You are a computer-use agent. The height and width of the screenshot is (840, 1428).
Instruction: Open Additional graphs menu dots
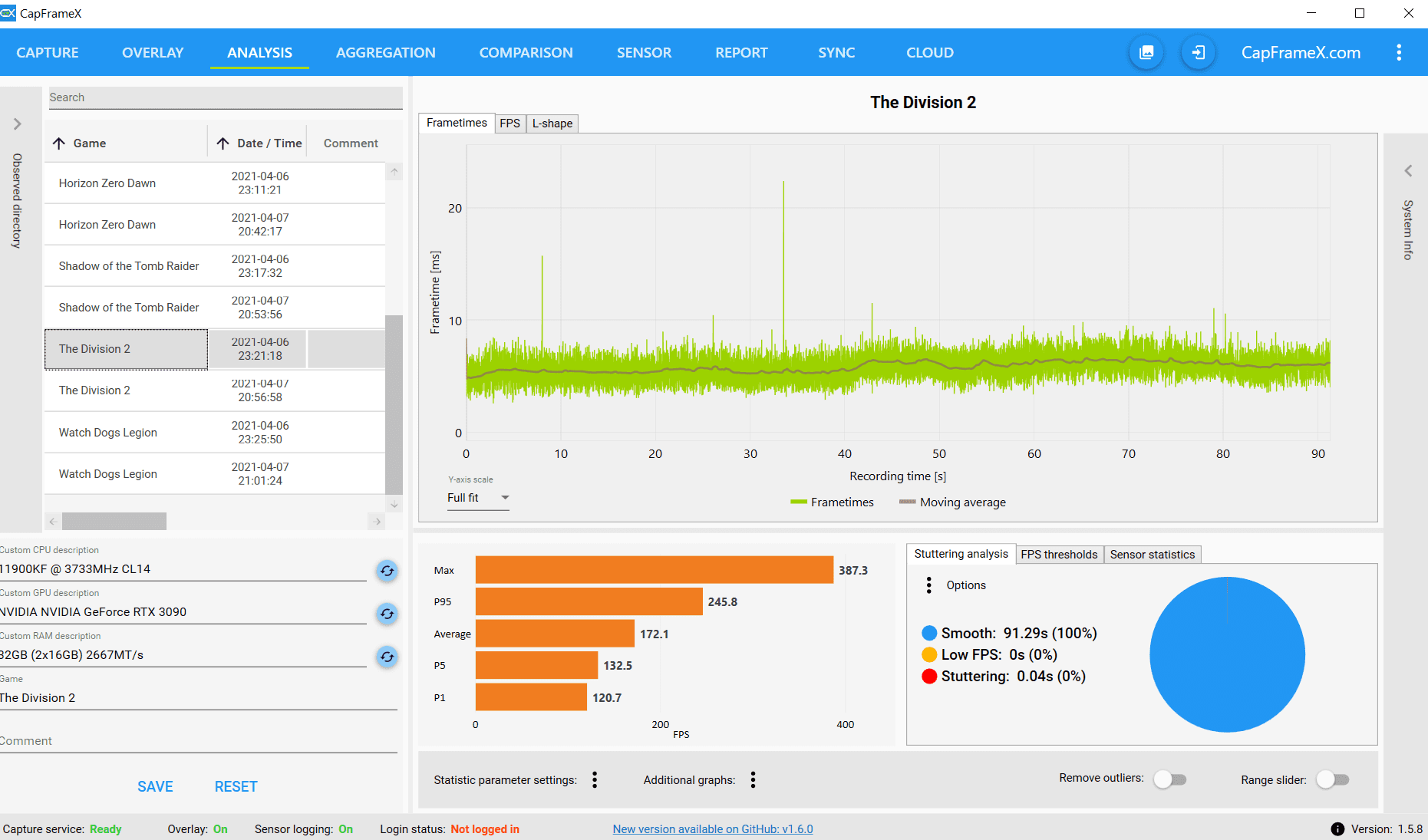click(x=754, y=780)
